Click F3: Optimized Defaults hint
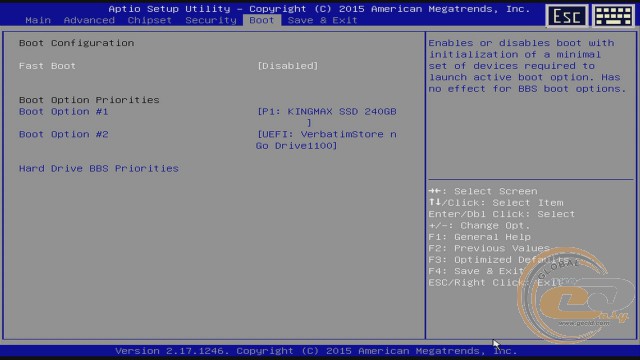Screen dimensions: 640x360 pyautogui.click(x=498, y=260)
